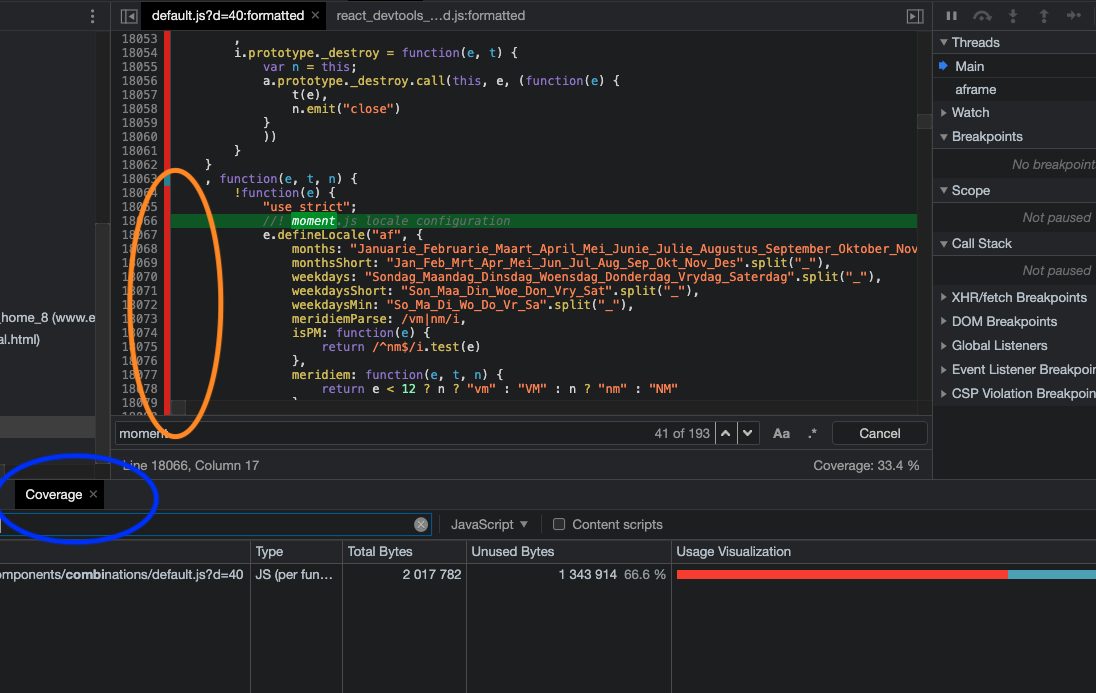Screen dimensions: 1096x693
Task: Click the 1 343 914 unused bytes cell
Action: point(587,574)
